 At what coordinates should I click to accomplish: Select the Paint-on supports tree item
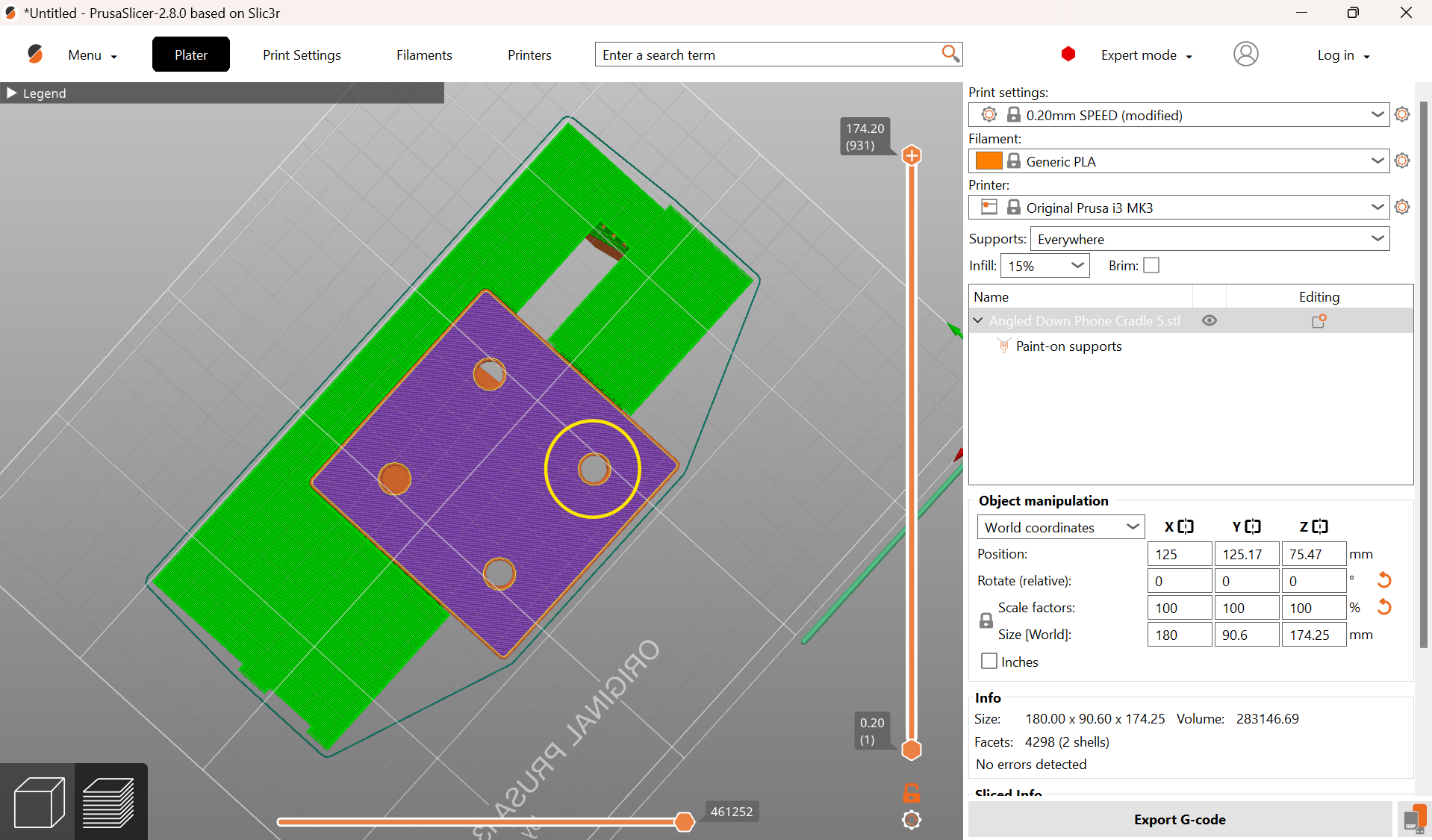[x=1068, y=346]
